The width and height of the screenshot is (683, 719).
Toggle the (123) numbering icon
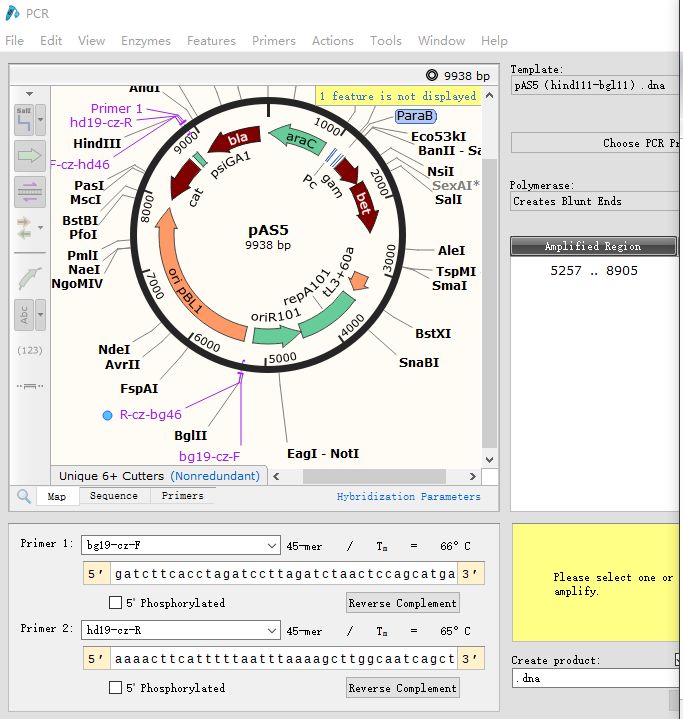pos(30,350)
